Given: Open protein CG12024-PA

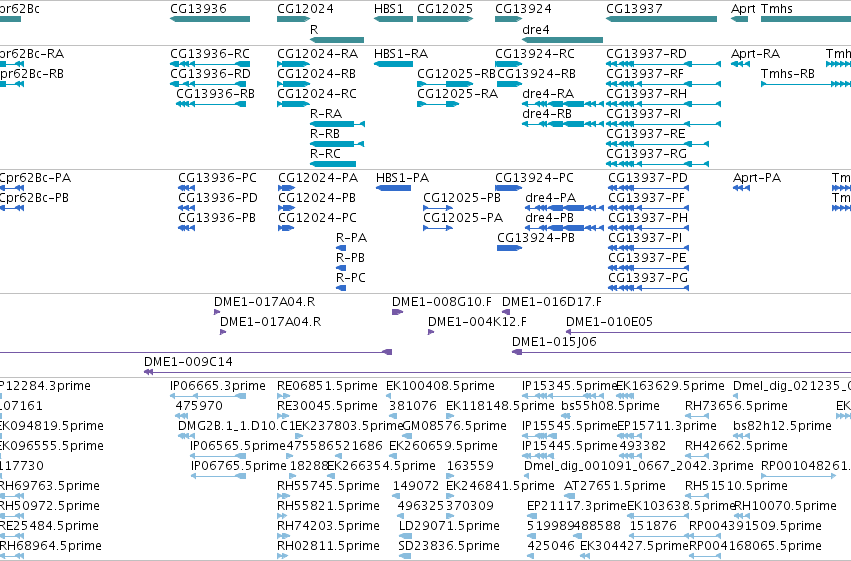Looking at the screenshot, I should pyautogui.click(x=318, y=178).
